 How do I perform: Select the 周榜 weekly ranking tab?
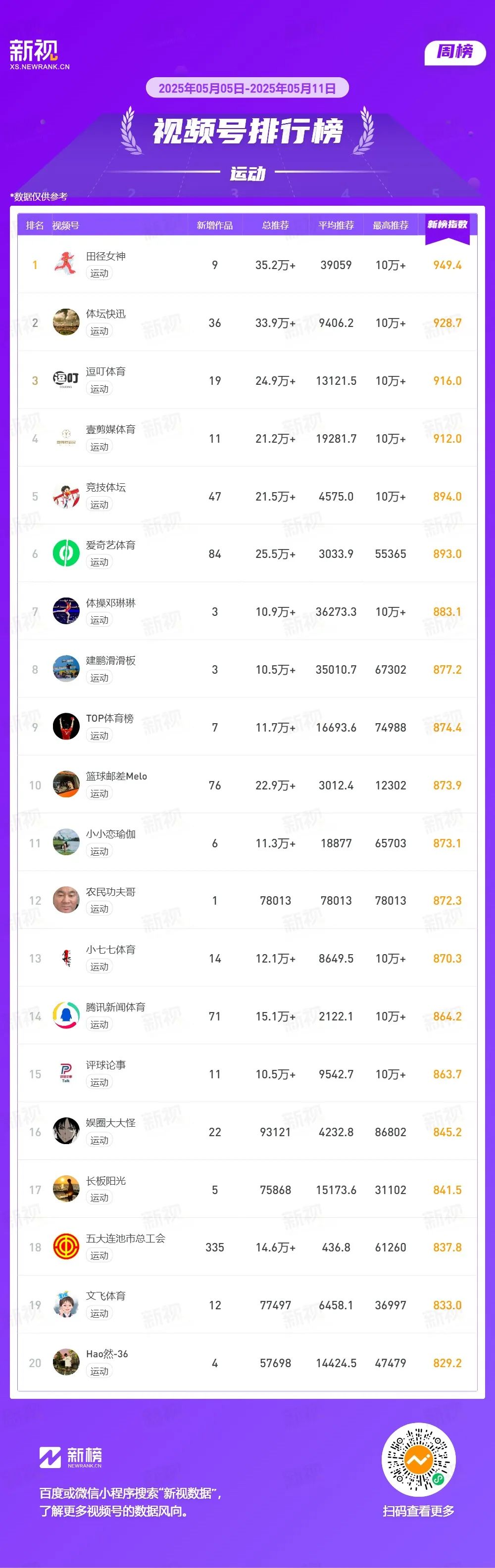pos(455,52)
